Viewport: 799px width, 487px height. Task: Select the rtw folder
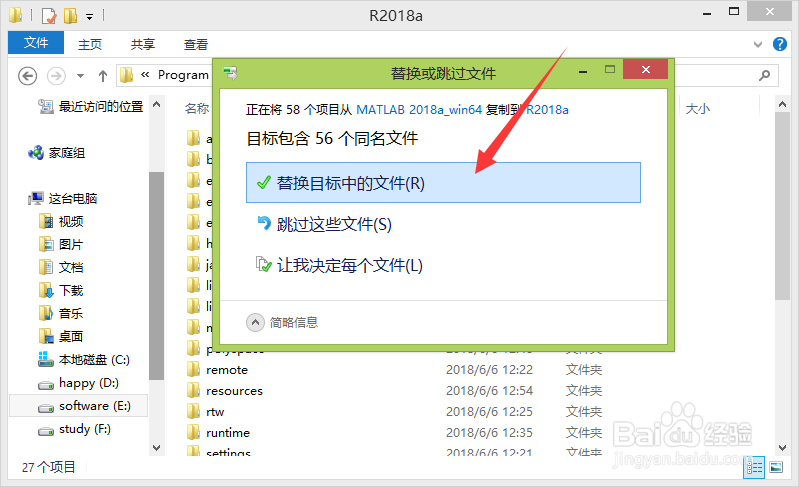coord(215,412)
